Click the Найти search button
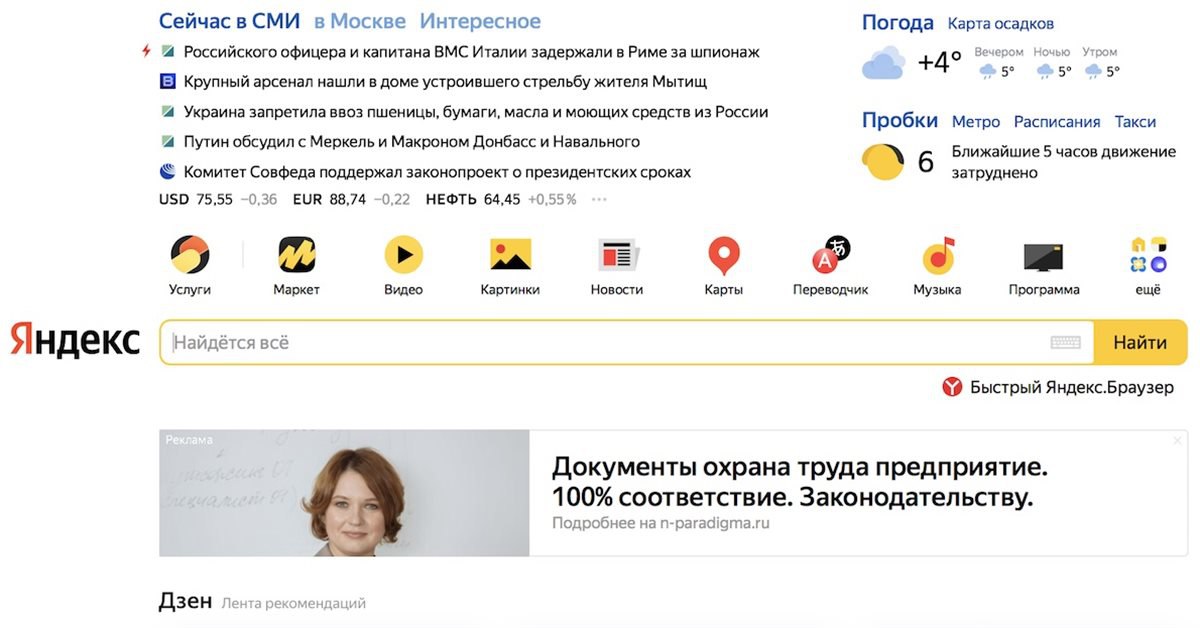The width and height of the screenshot is (1200, 628). [1140, 342]
